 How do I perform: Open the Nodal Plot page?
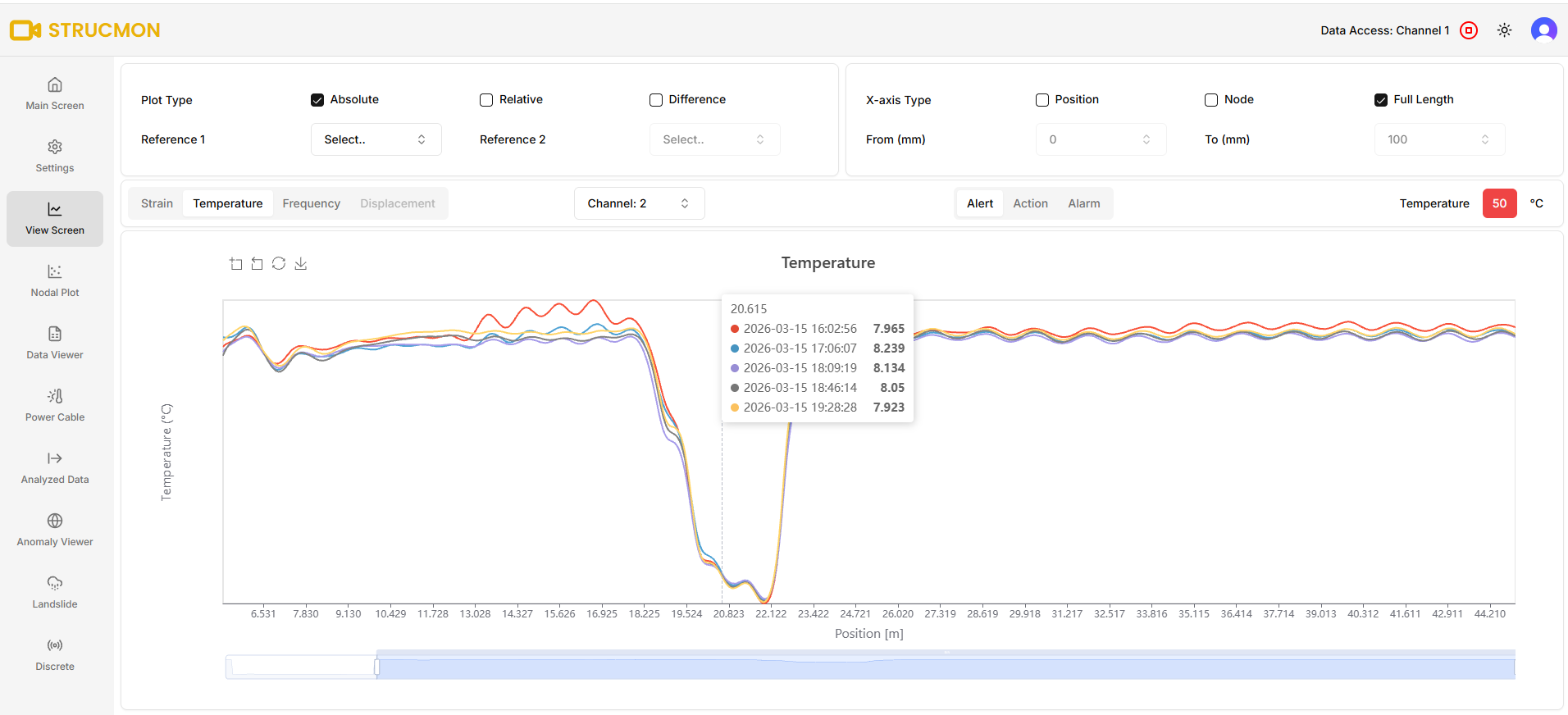point(55,281)
